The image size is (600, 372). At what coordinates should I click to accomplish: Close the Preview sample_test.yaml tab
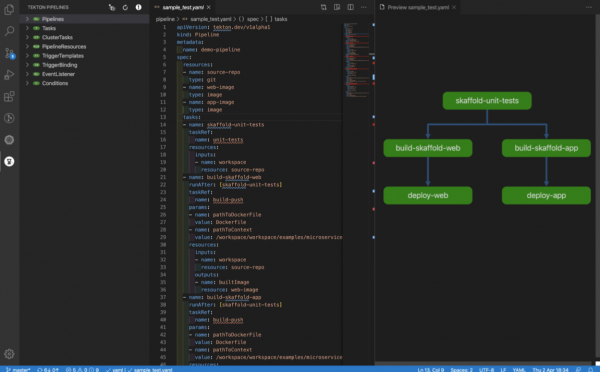(x=454, y=7)
